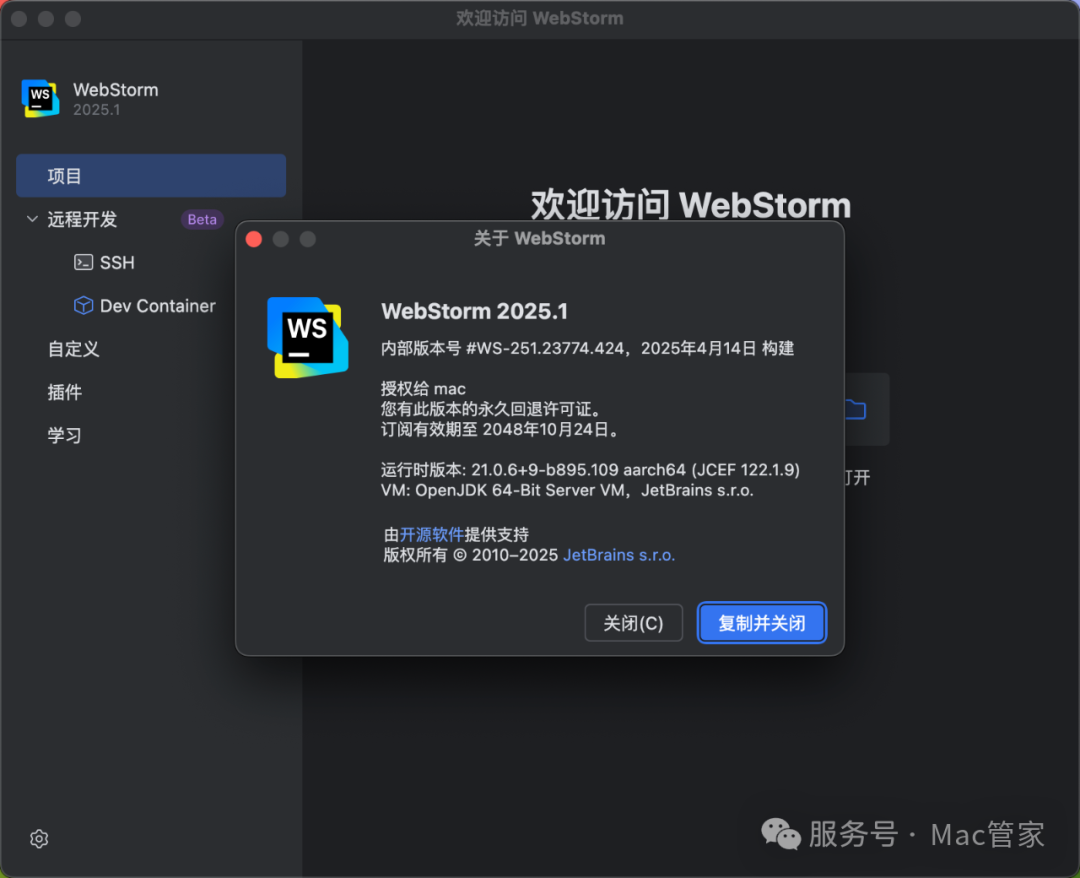Visit the JetBrains s.r.o. link
This screenshot has height=878, width=1080.
pos(618,554)
